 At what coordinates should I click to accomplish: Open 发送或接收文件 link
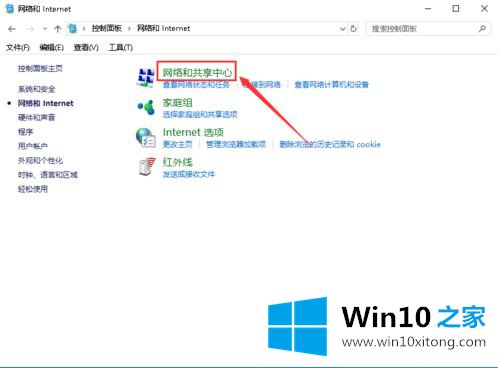pos(189,174)
